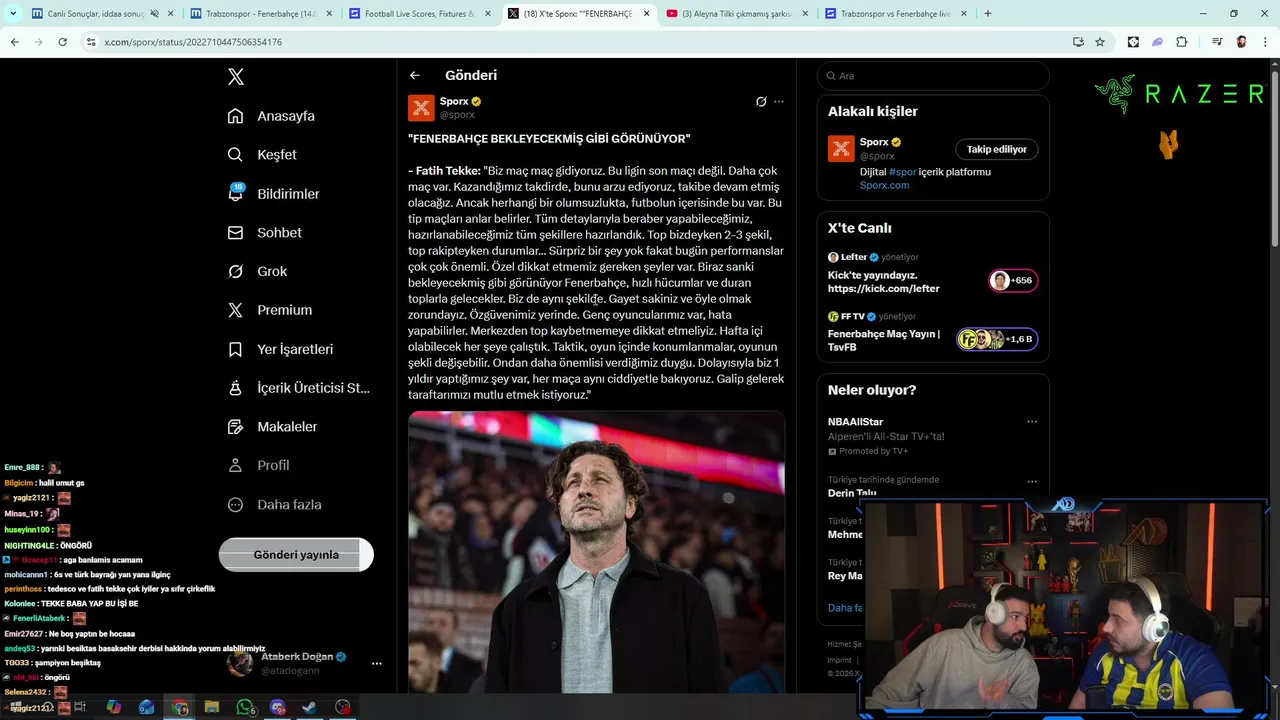
Task: Open Fatih Tekke photo in post
Action: pyautogui.click(x=596, y=550)
